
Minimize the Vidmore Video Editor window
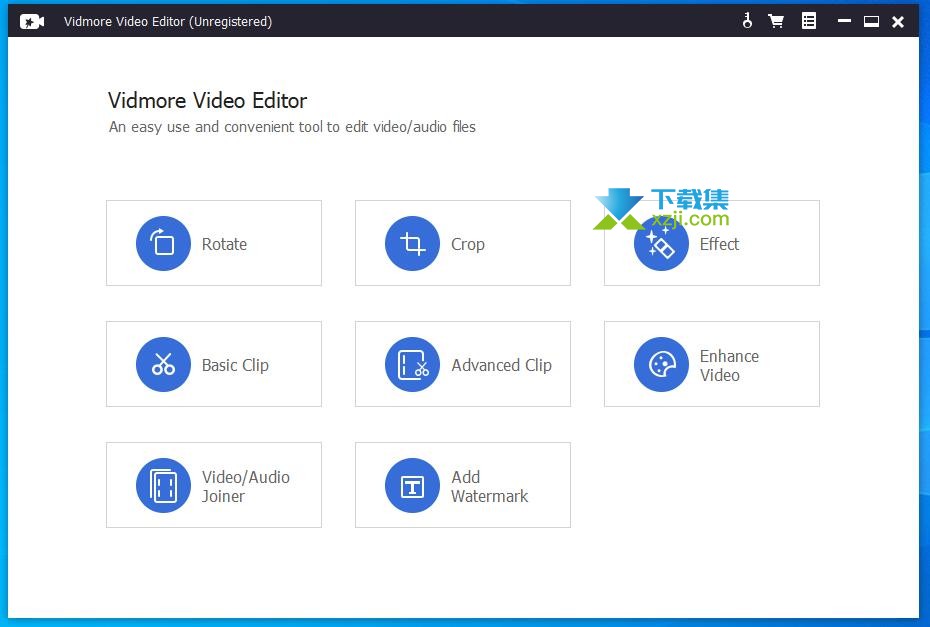click(844, 21)
